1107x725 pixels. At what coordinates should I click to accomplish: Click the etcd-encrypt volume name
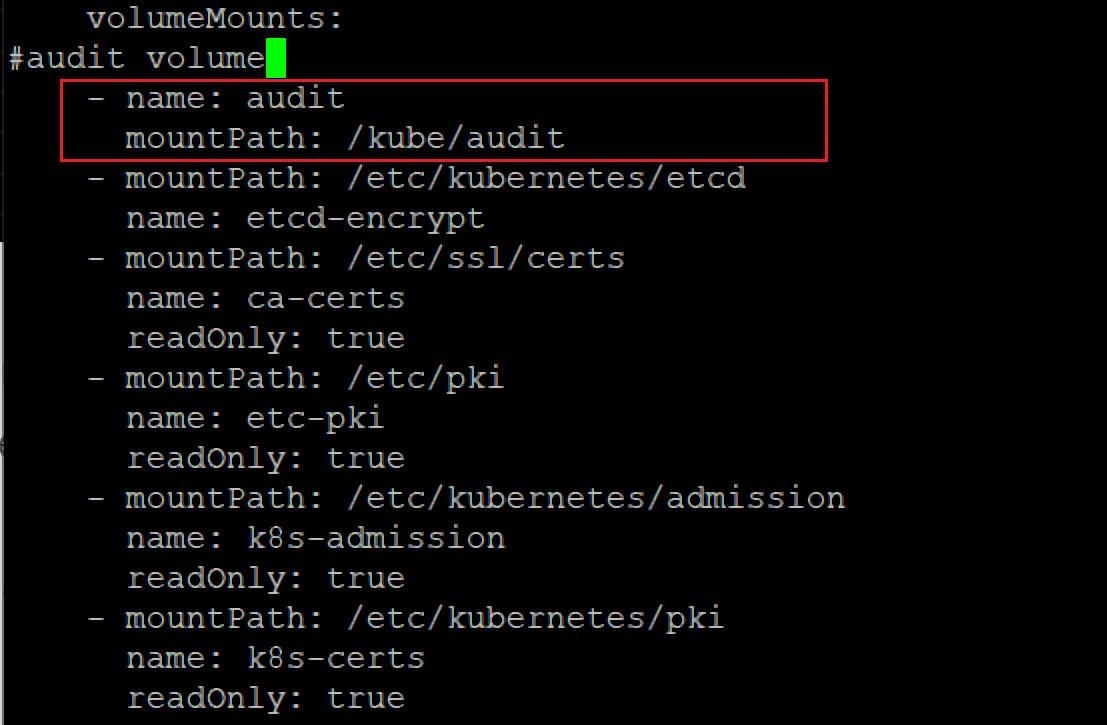[365, 218]
